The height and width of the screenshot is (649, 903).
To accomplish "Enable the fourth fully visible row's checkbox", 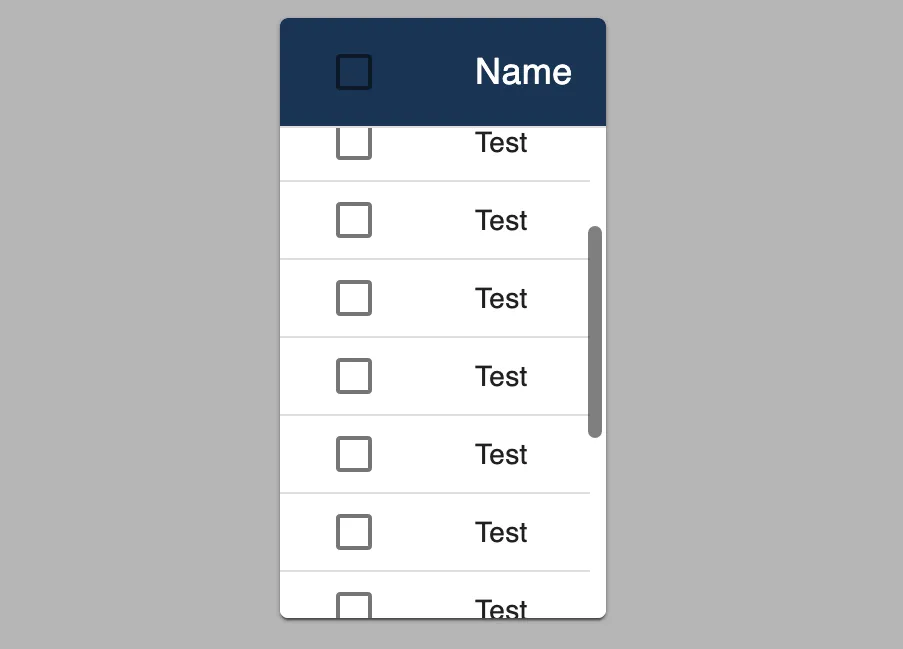I will [354, 454].
